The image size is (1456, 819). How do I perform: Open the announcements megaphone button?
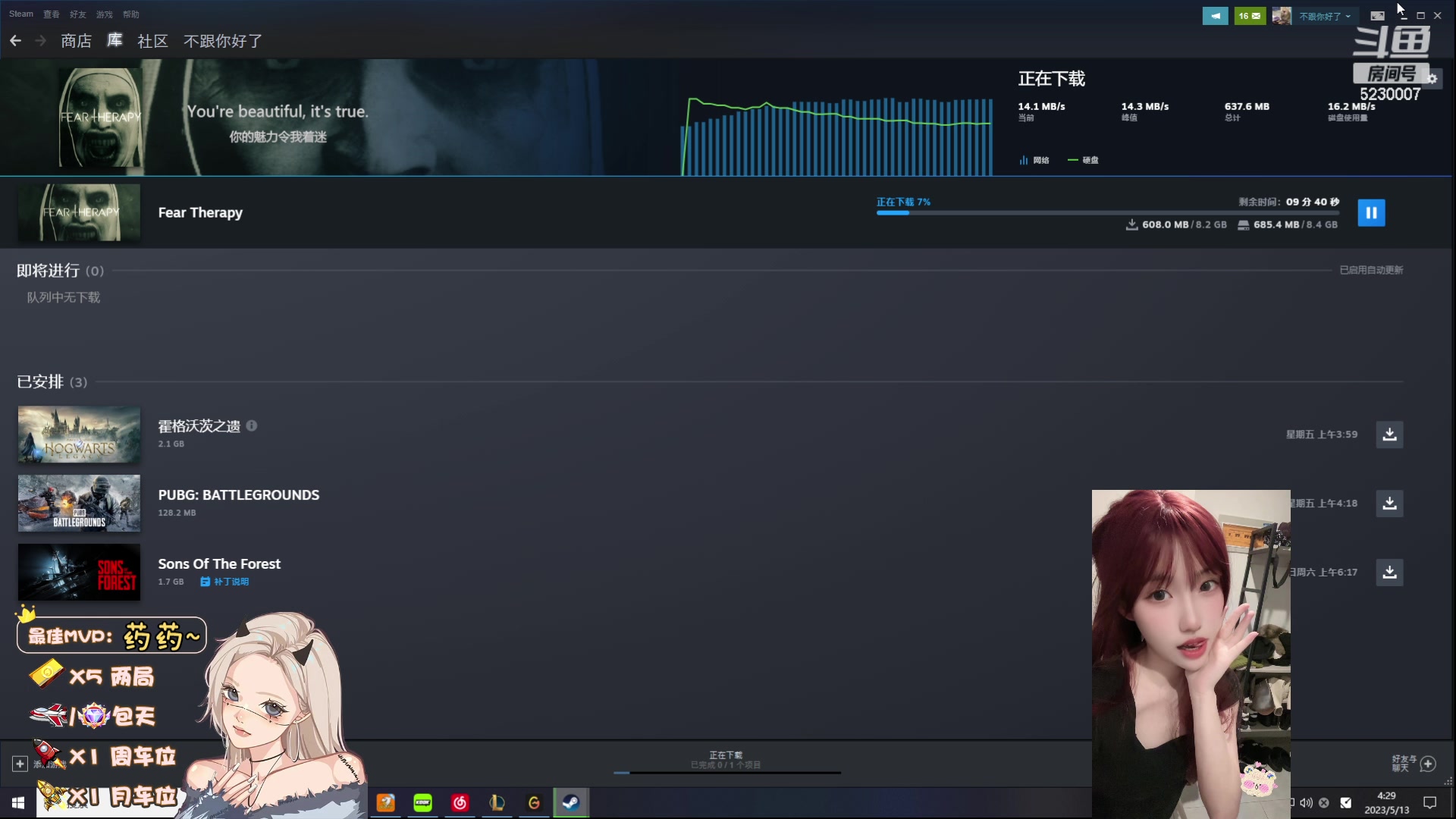point(1215,16)
